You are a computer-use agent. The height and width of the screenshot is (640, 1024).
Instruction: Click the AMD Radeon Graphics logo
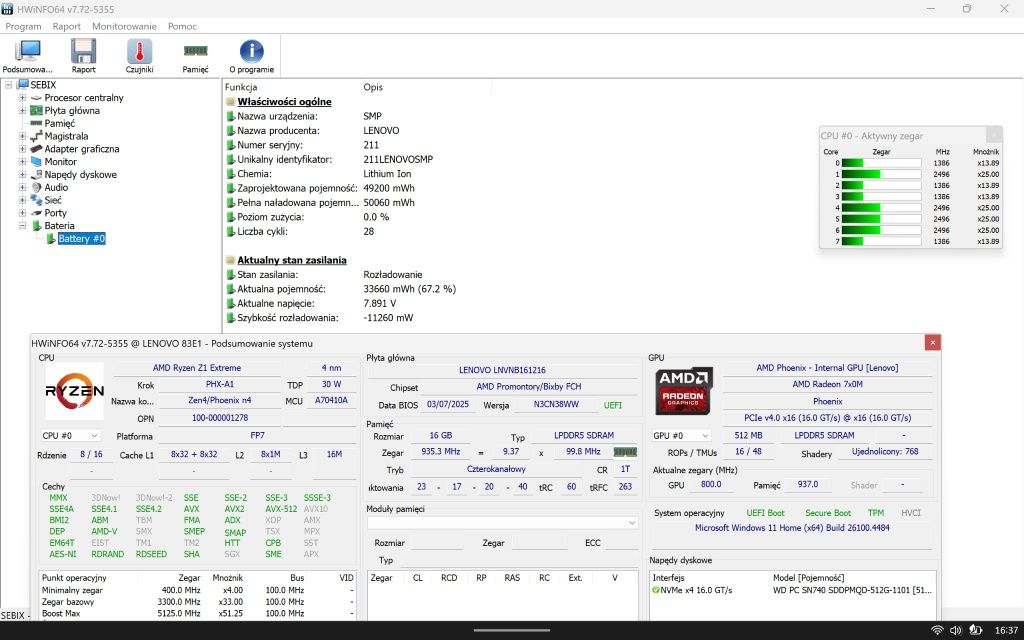click(x=683, y=391)
